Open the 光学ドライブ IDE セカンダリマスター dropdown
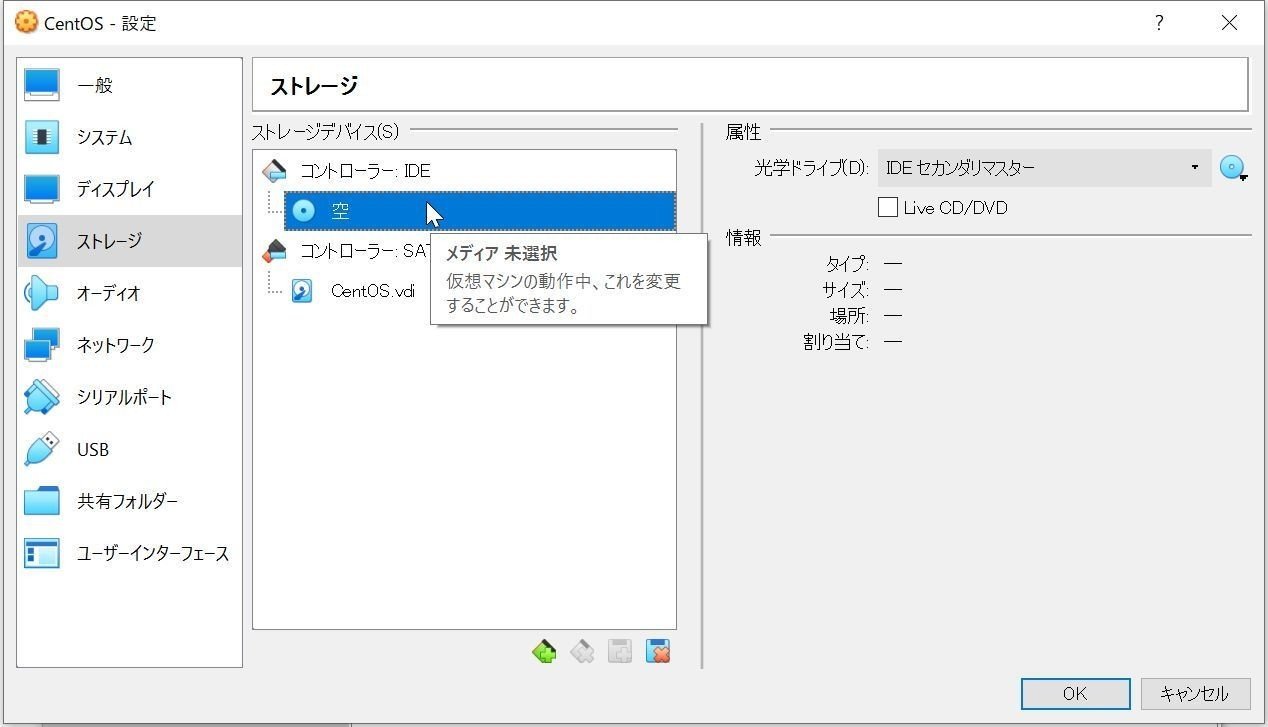The image size is (1268, 727). click(1044, 168)
